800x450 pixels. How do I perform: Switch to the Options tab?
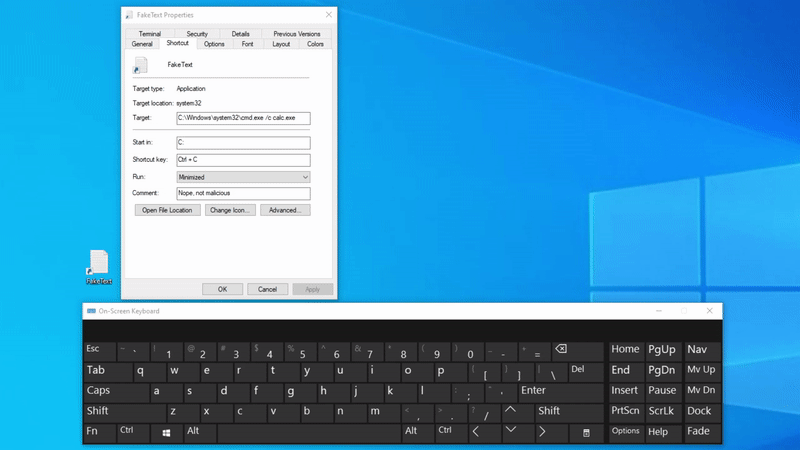click(214, 44)
